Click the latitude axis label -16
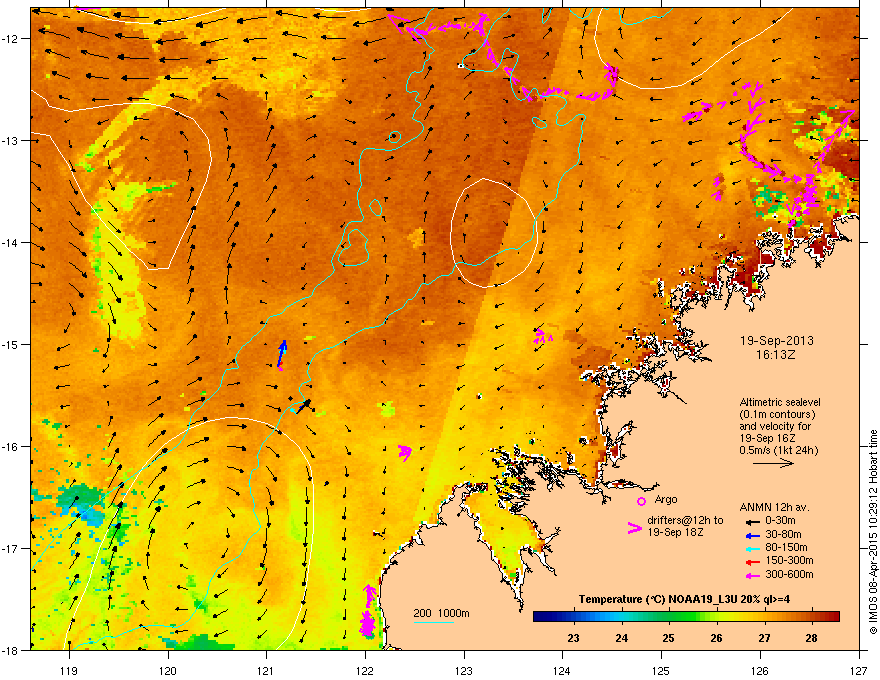The height and width of the screenshot is (680, 880). (11, 447)
